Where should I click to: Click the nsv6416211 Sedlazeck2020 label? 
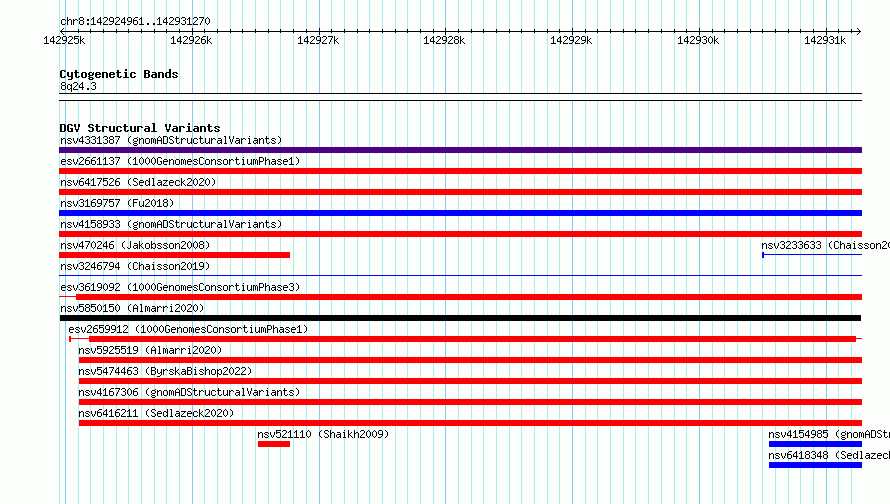coord(156,413)
